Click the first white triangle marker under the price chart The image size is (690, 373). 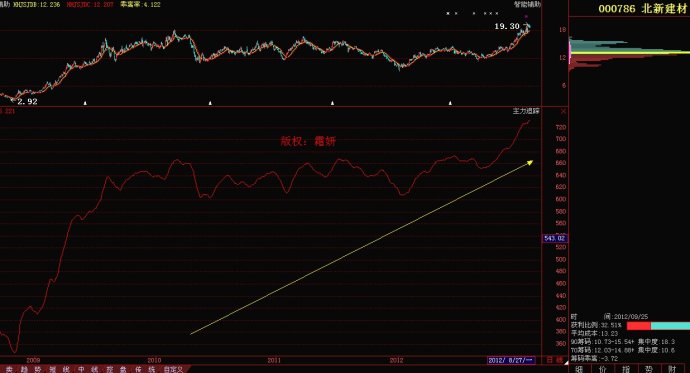(85, 103)
